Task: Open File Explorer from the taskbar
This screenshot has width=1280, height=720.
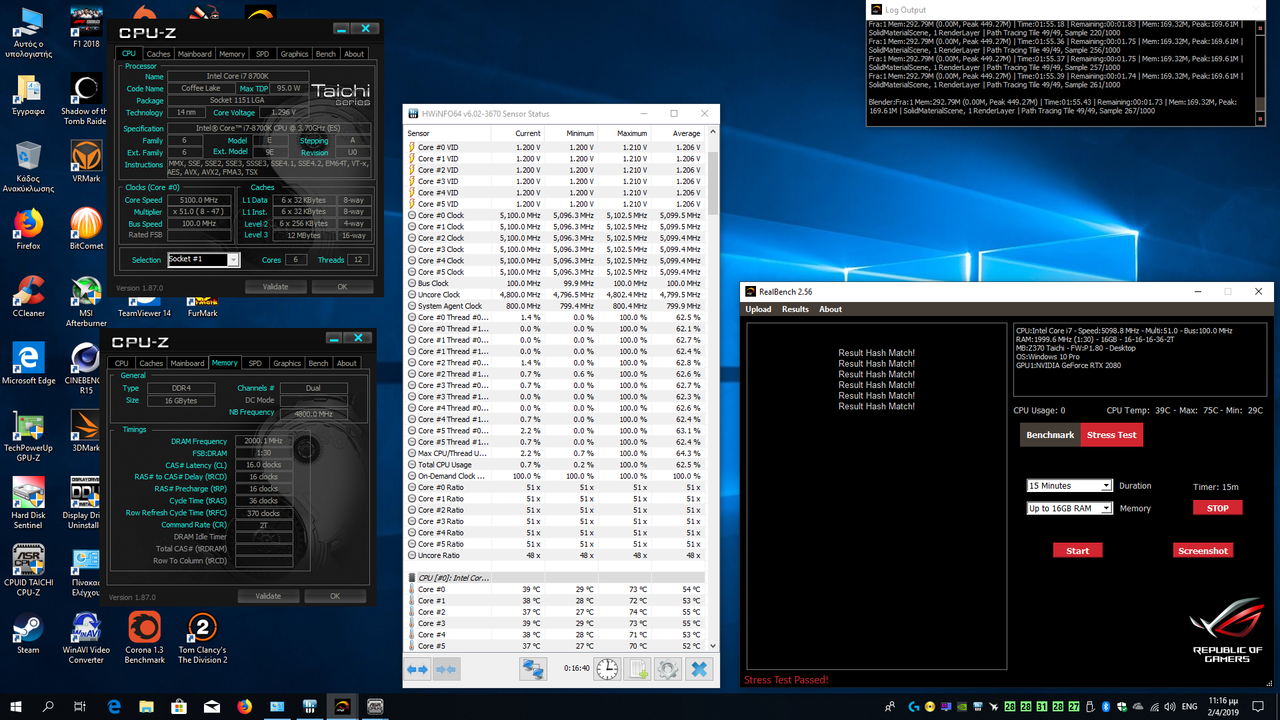Action: [147, 706]
